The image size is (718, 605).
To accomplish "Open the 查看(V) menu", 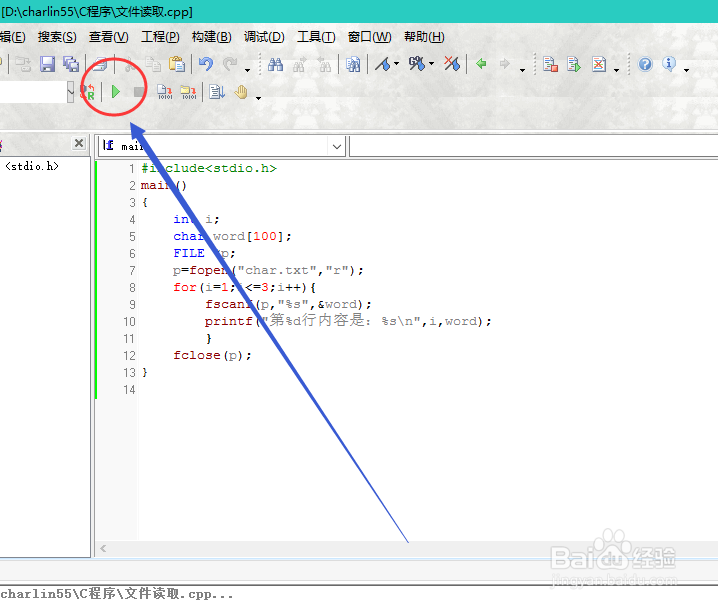I will [109, 37].
